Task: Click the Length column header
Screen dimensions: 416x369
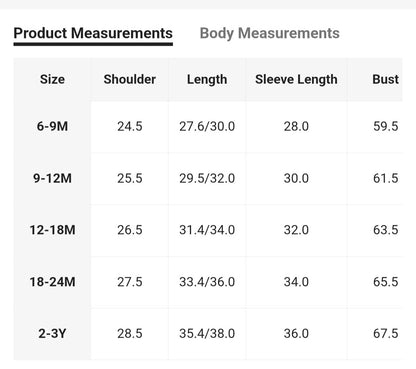Action: [x=207, y=80]
